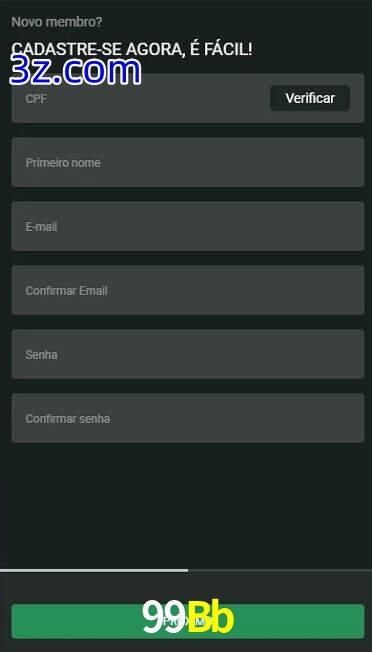
Task: Focus the Senha password field
Action: (188, 354)
